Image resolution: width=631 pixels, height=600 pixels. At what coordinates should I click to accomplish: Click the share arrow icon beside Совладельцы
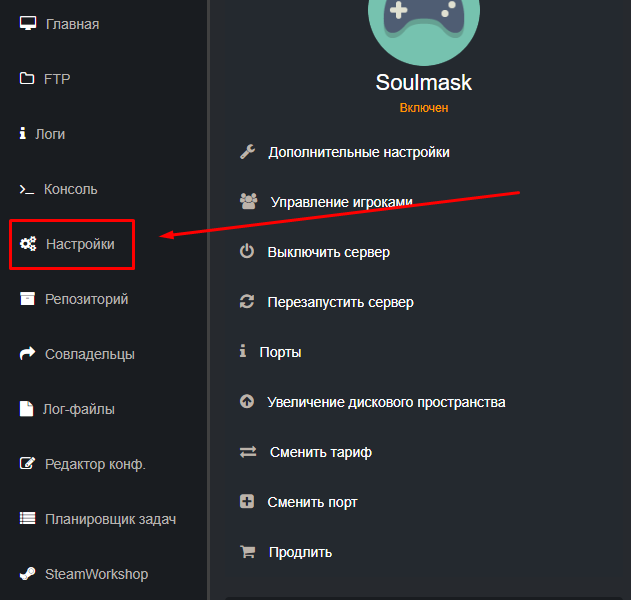(x=28, y=354)
